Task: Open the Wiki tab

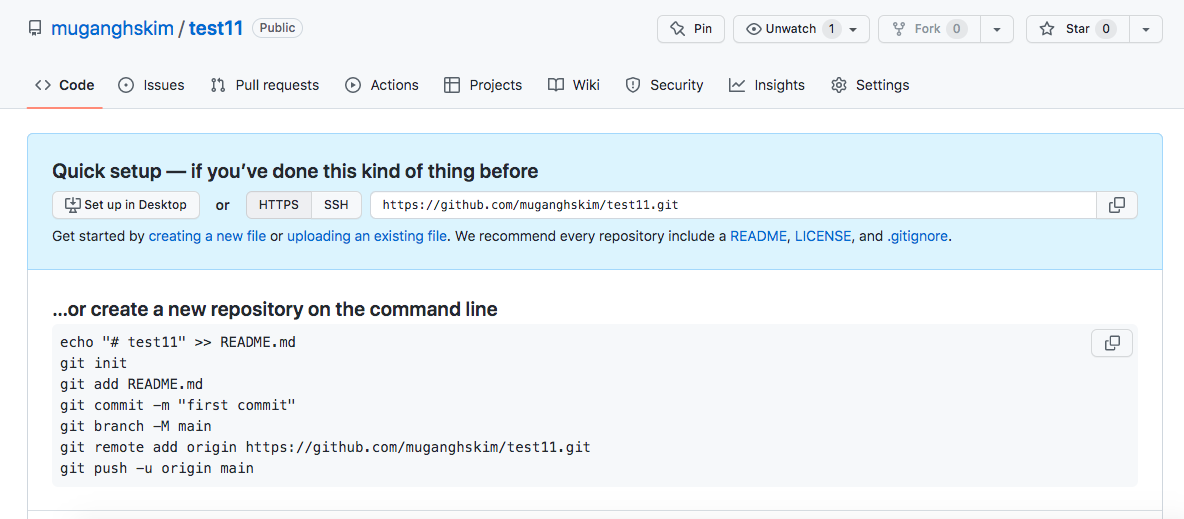Action: tap(574, 85)
